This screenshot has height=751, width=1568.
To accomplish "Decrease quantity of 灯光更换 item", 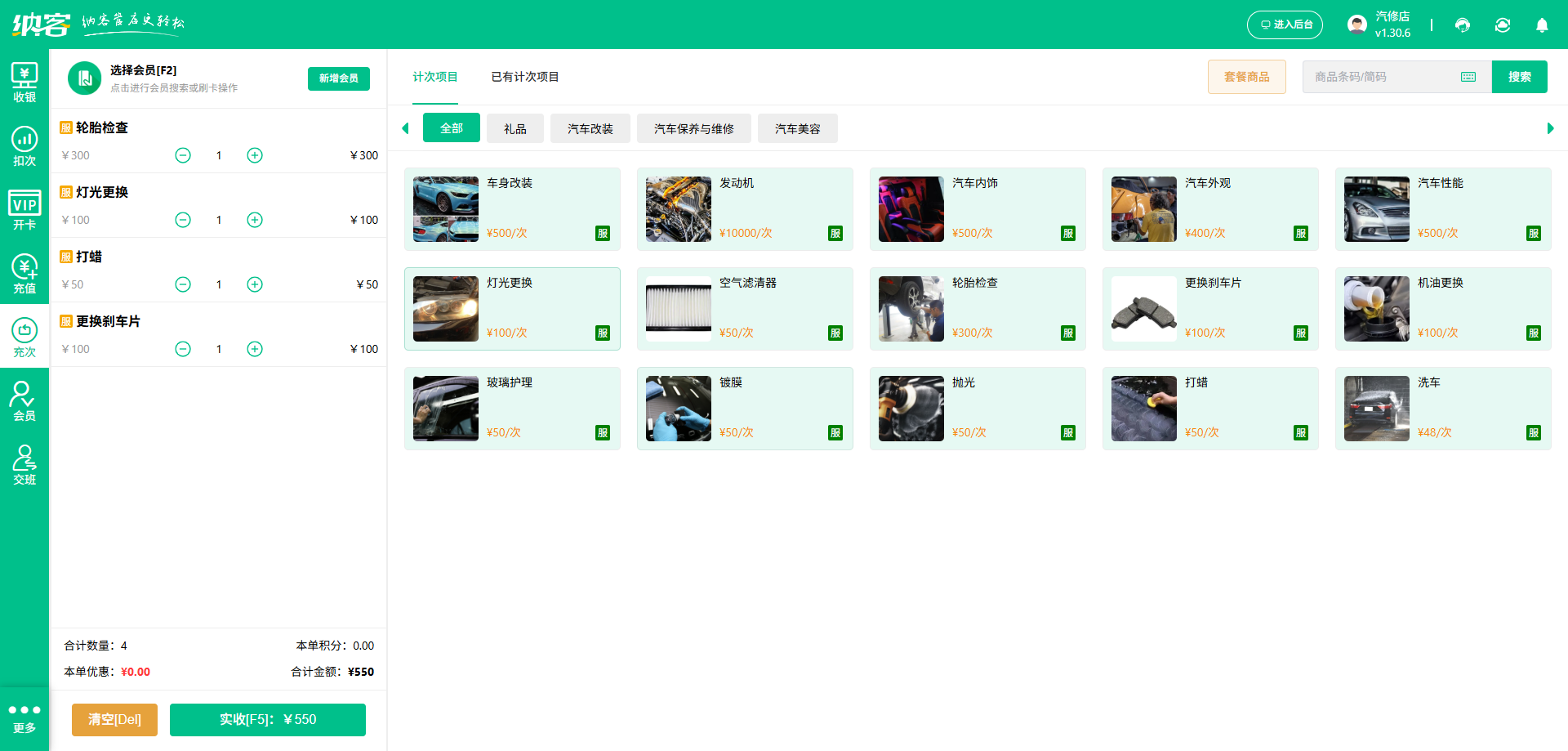I will [x=183, y=220].
